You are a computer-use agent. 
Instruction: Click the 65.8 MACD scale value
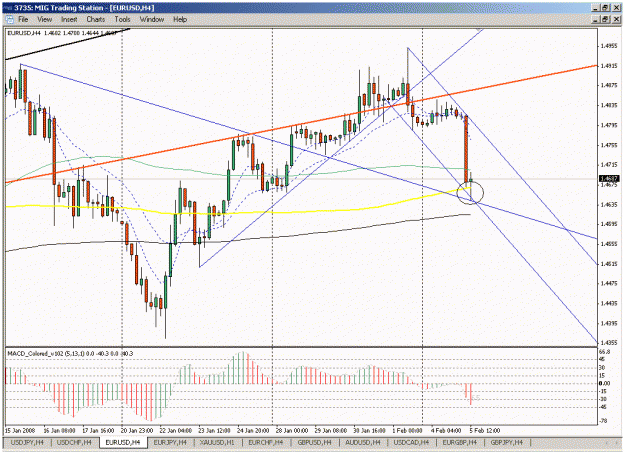click(605, 352)
